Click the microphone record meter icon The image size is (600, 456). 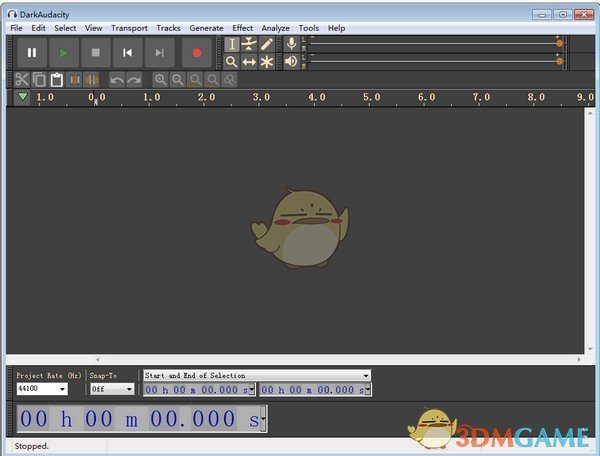tap(291, 44)
